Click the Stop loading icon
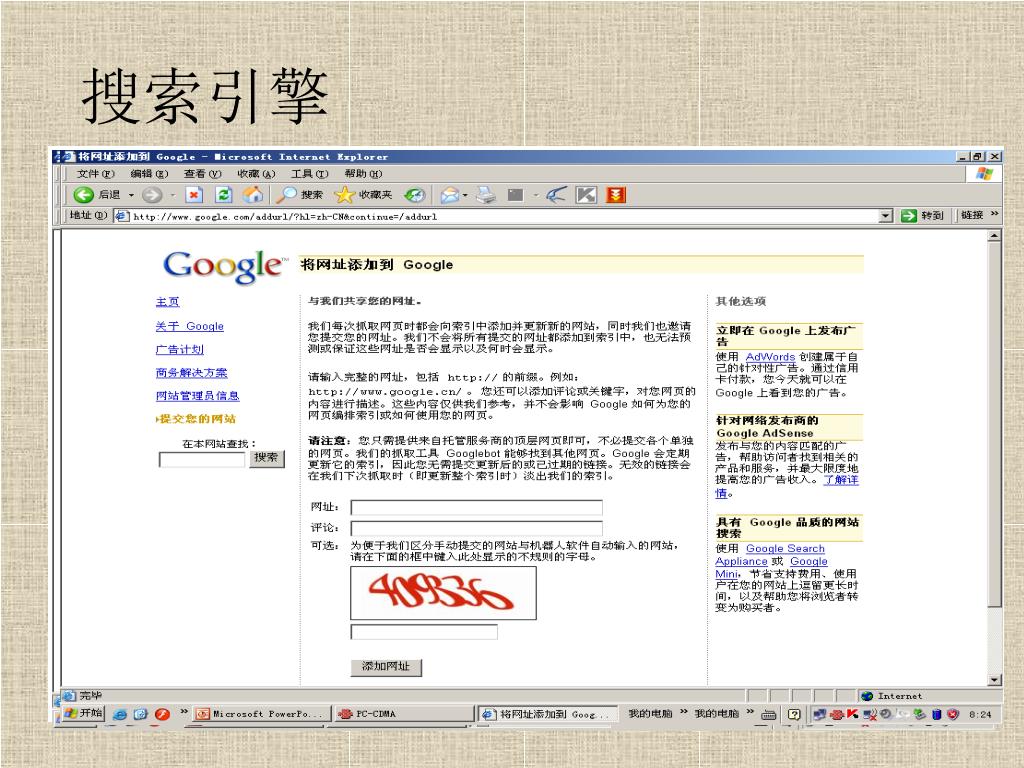The width and height of the screenshot is (1024, 768). pos(194,195)
